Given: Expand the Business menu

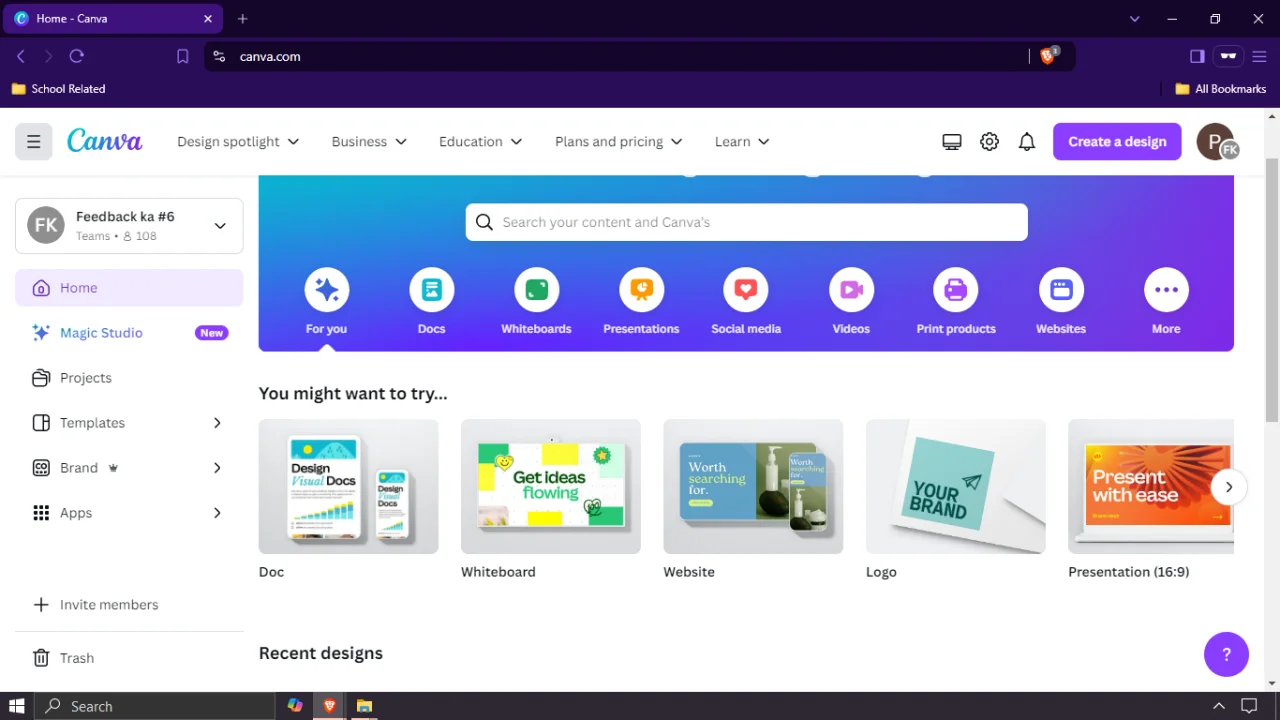Looking at the screenshot, I should point(369,142).
